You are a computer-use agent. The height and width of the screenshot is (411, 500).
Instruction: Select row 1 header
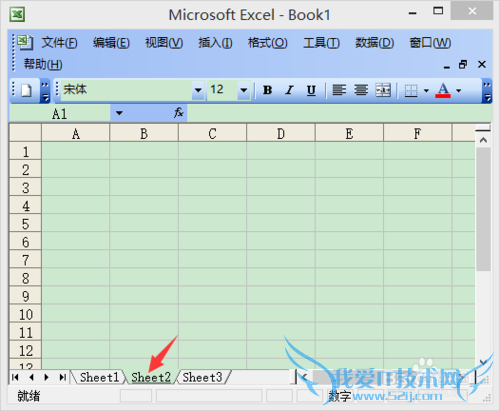25,152
